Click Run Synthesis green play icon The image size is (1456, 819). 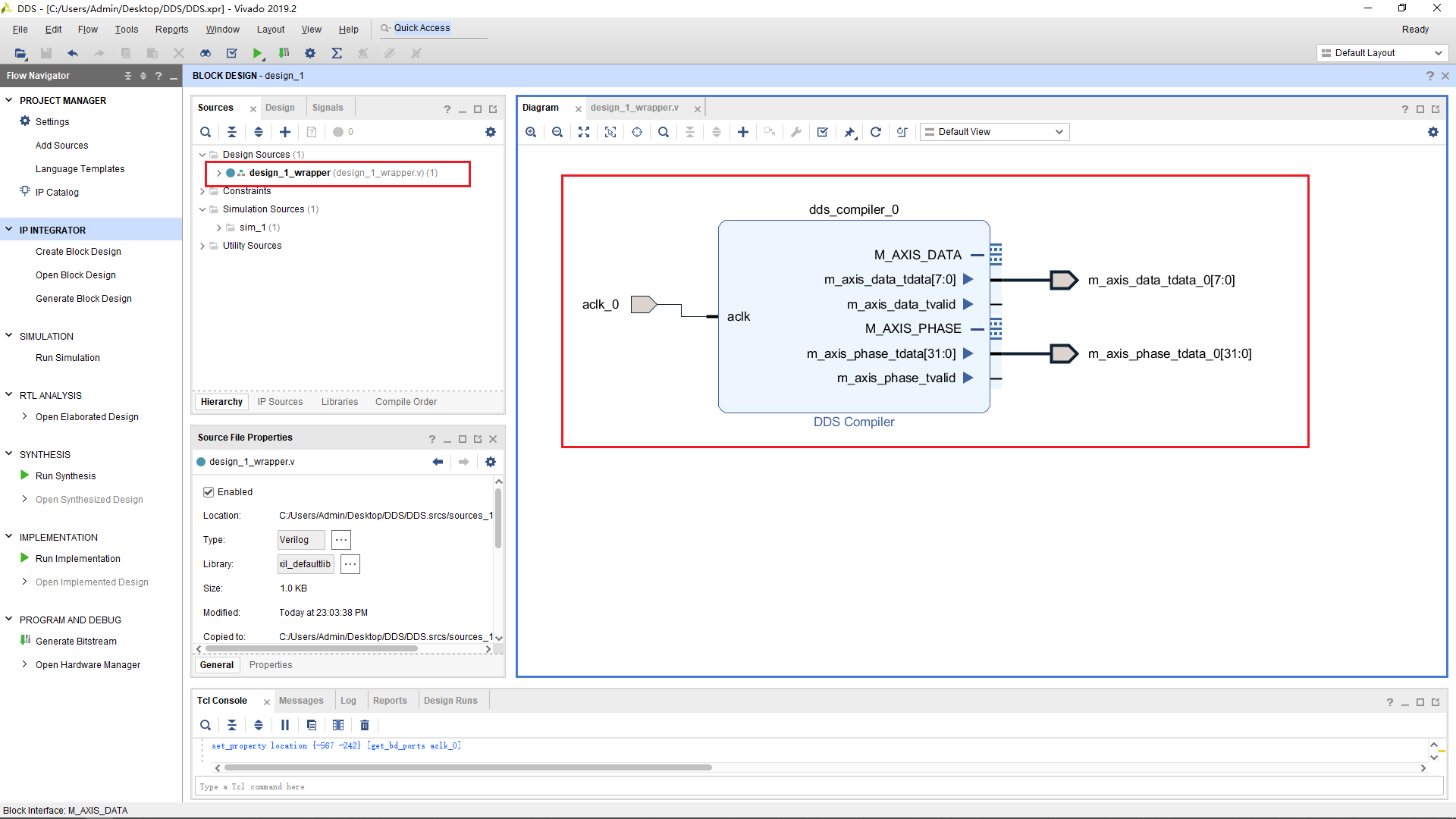(24, 475)
